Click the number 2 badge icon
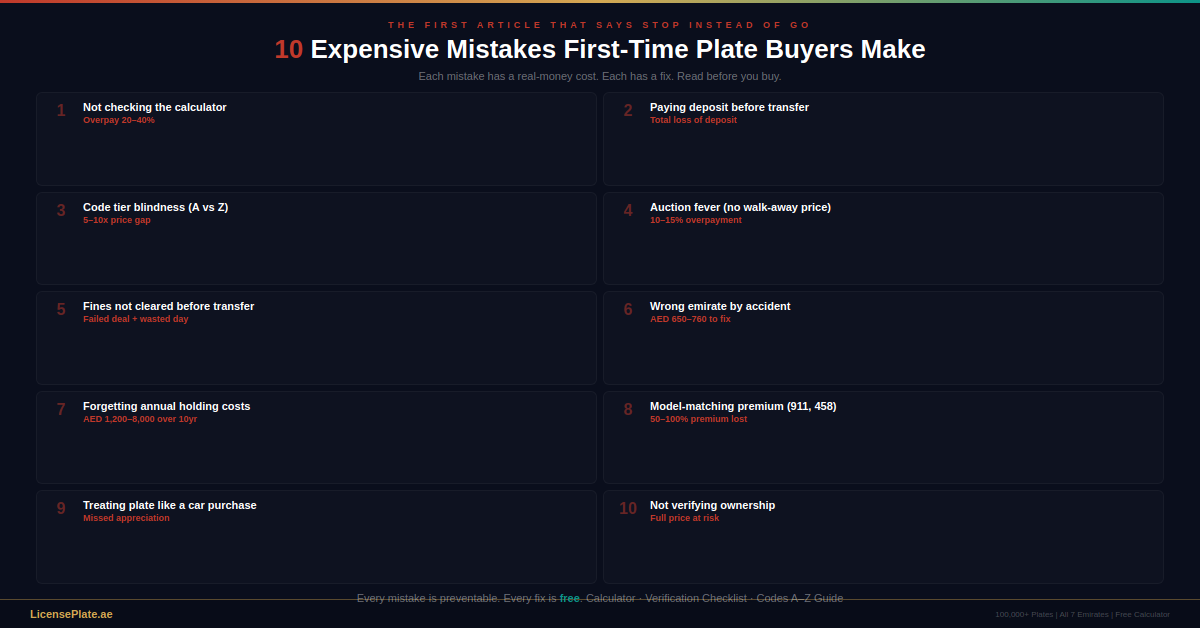Viewport: 1200px width, 628px height. 628,110
